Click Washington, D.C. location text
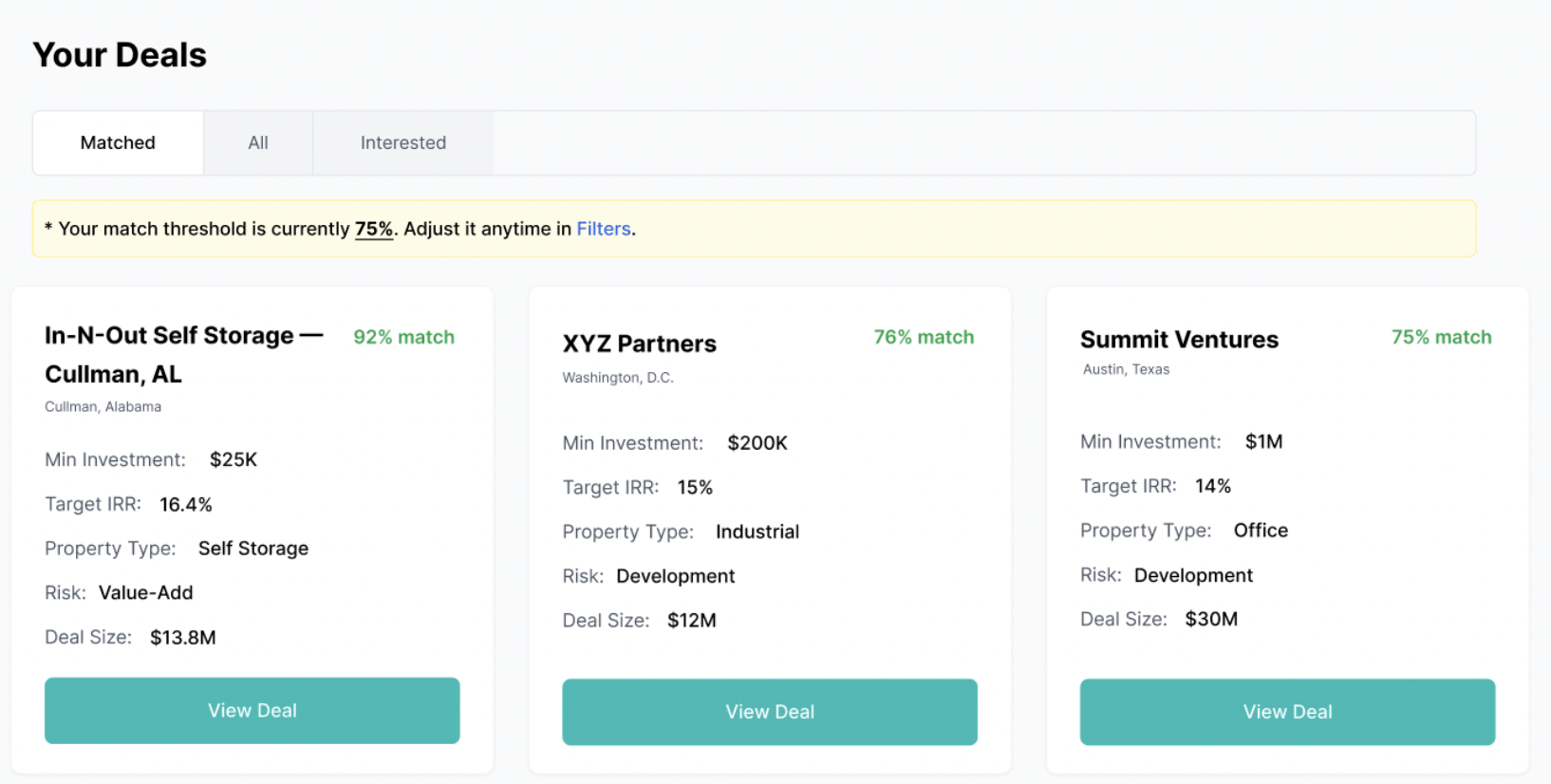 click(618, 377)
